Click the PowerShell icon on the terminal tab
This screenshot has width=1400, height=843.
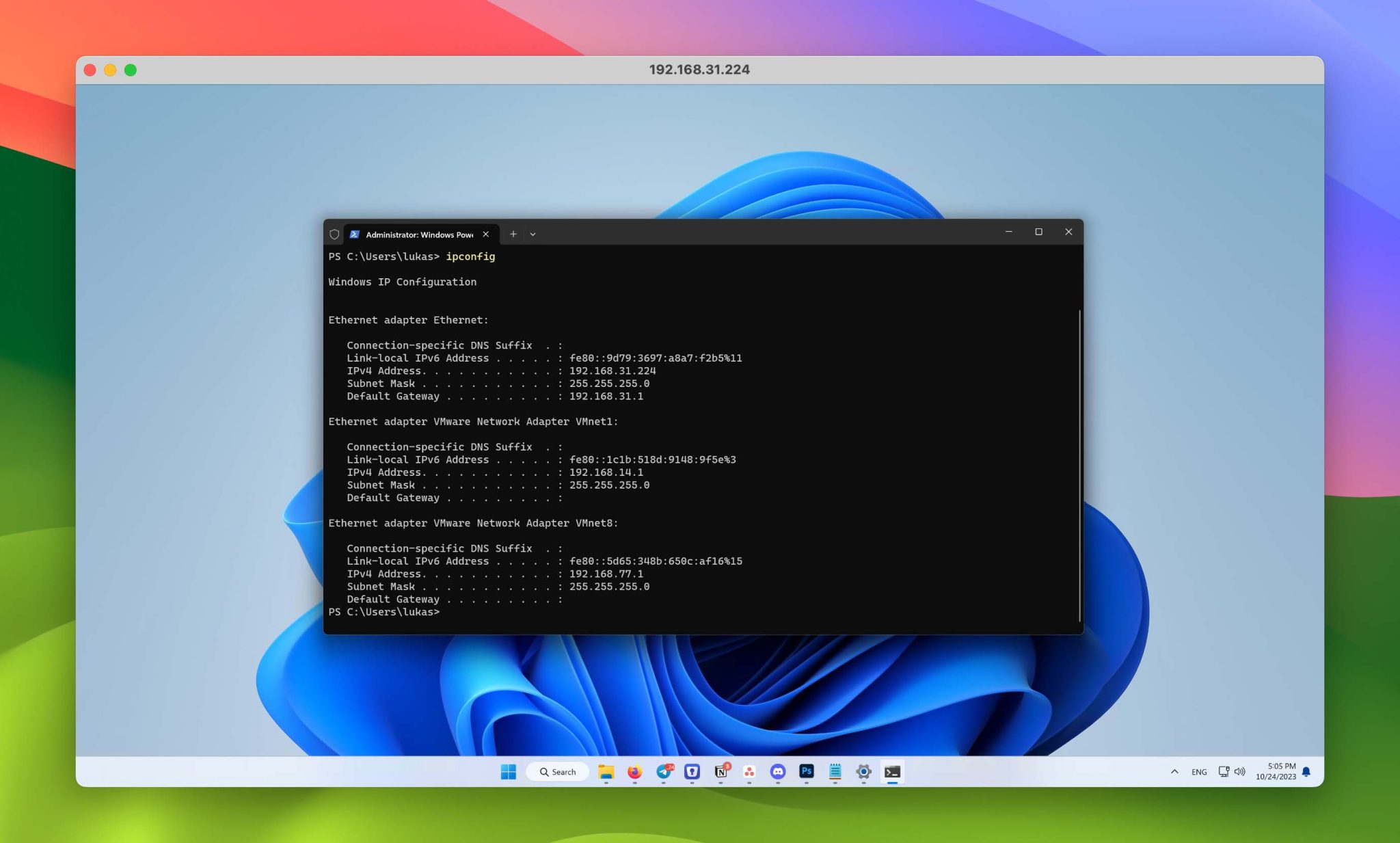coord(355,235)
